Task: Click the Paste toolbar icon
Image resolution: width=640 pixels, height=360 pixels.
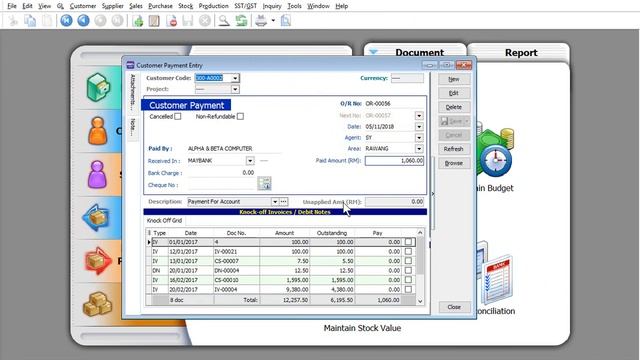Action: pos(47,20)
